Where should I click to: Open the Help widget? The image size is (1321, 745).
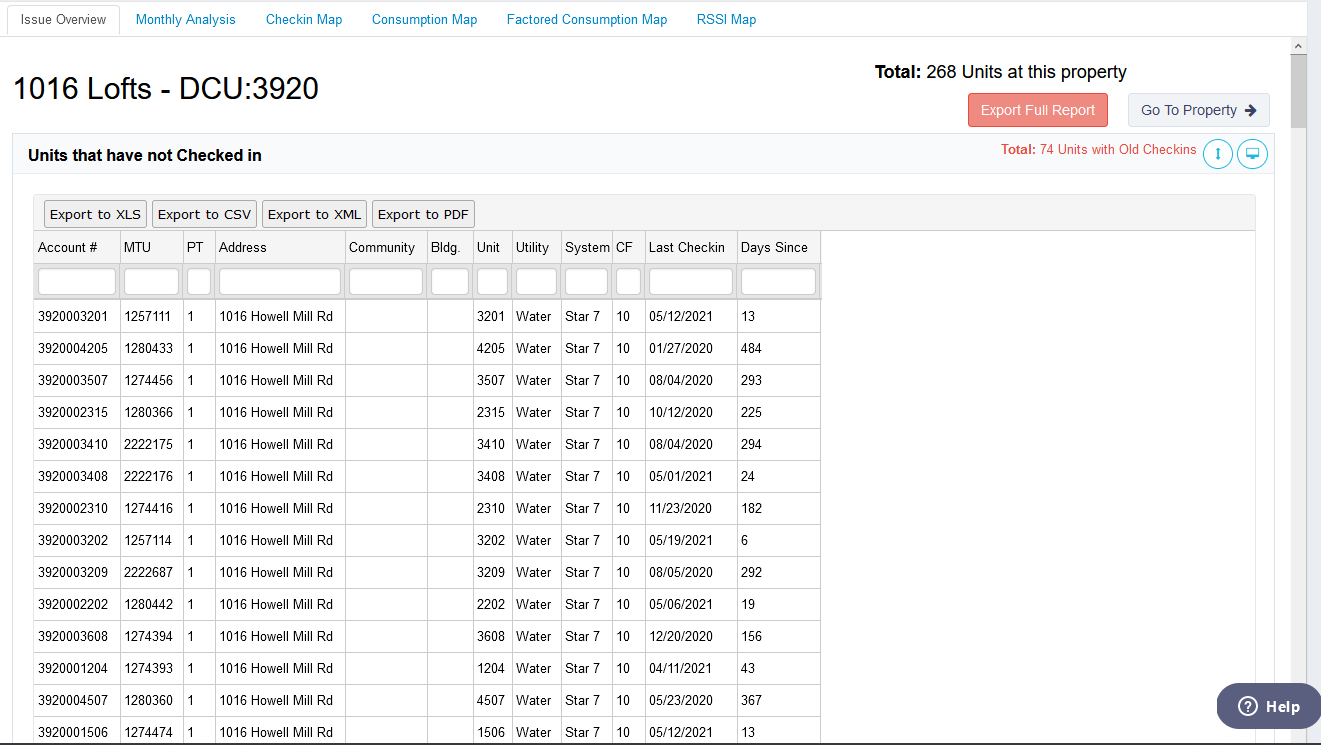pyautogui.click(x=1268, y=706)
